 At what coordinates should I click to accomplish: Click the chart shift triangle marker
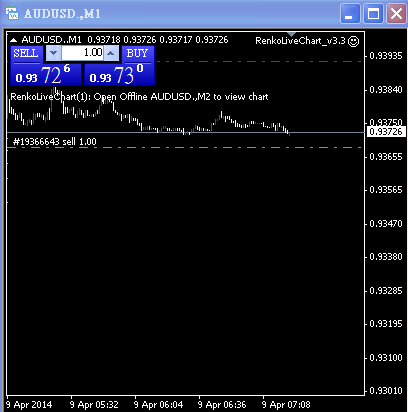coord(292,34)
